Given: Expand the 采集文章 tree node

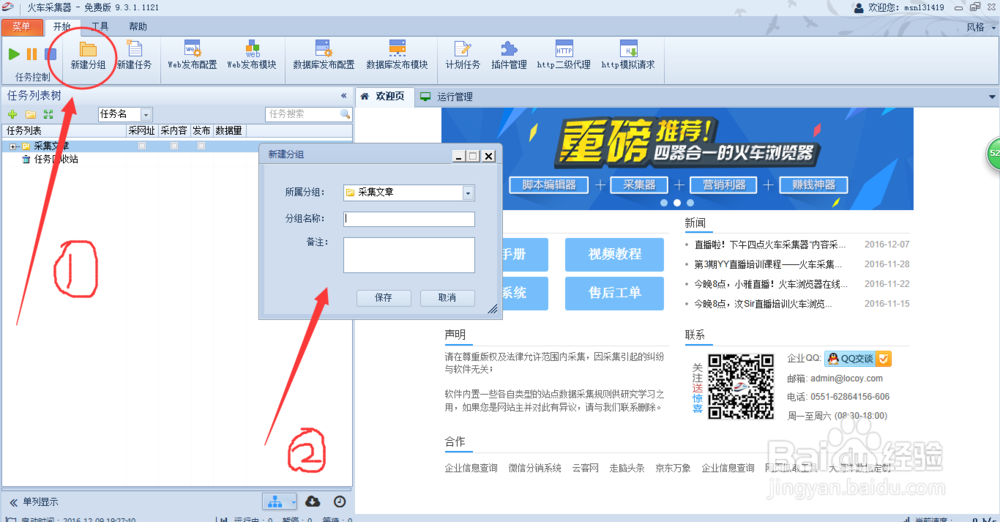Looking at the screenshot, I should (13, 146).
